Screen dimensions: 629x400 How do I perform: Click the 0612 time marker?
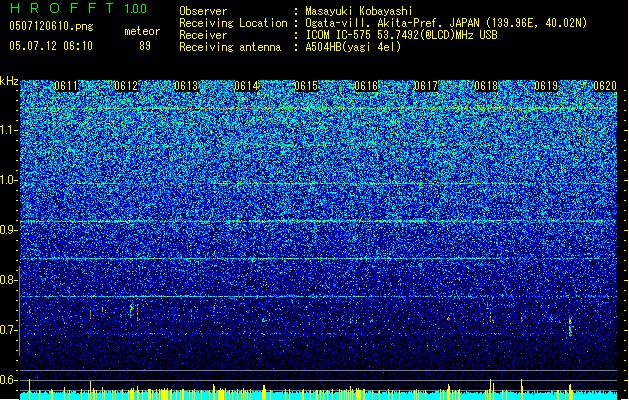click(x=126, y=86)
